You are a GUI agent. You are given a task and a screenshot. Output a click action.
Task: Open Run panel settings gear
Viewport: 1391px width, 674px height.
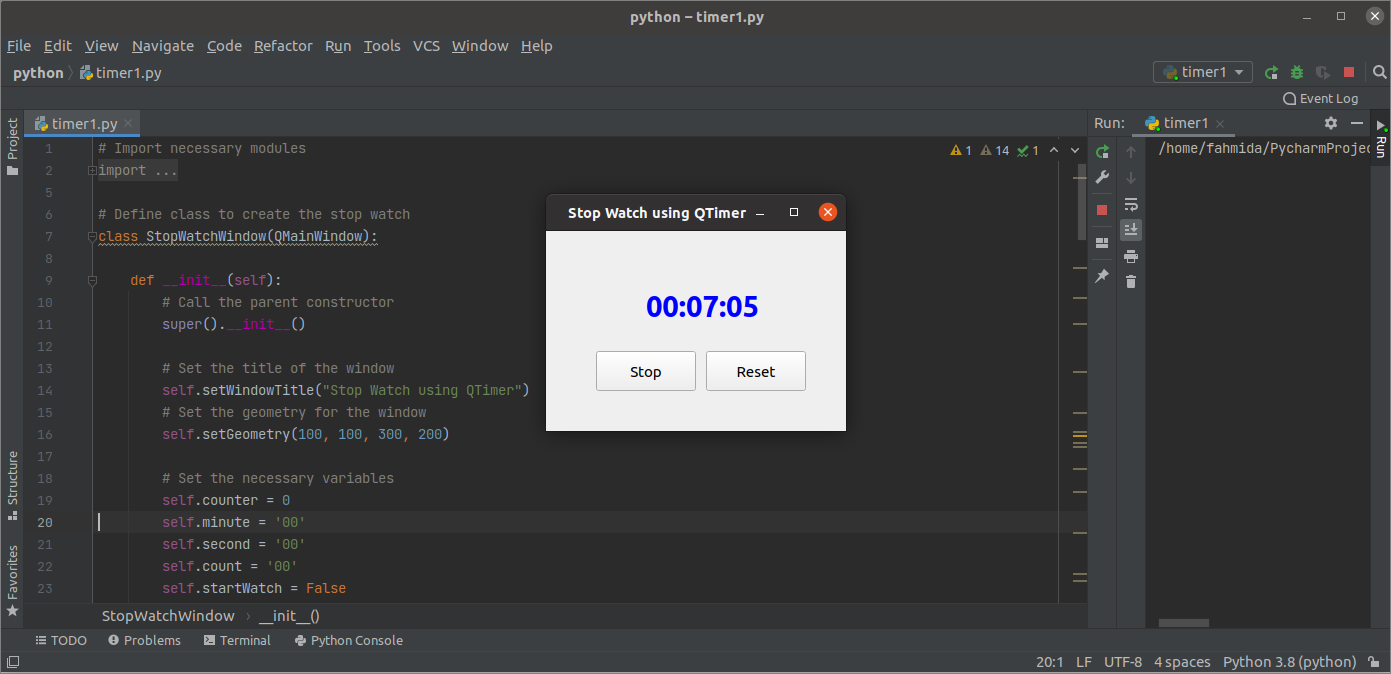[x=1330, y=123]
